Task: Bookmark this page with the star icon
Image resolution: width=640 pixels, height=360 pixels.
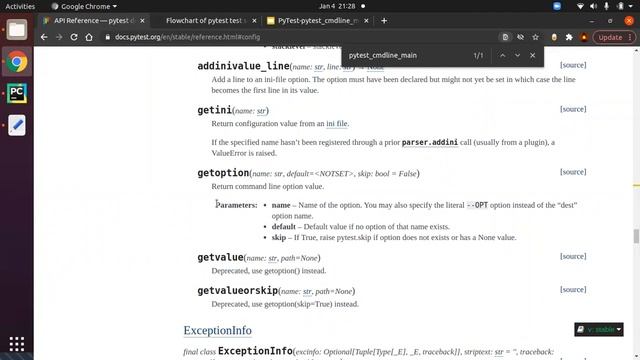Action: click(536, 37)
